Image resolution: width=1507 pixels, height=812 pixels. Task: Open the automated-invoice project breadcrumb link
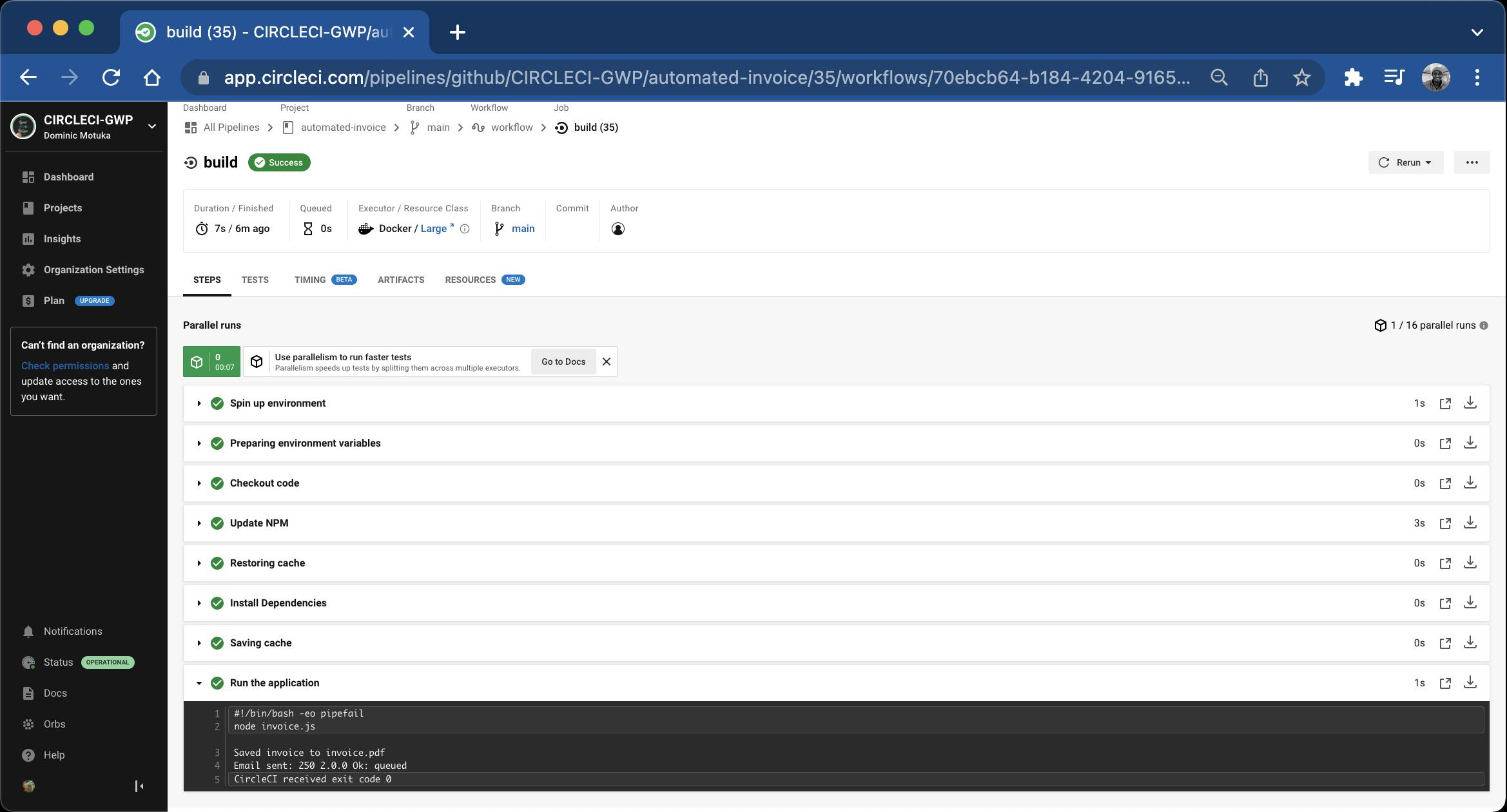click(343, 127)
